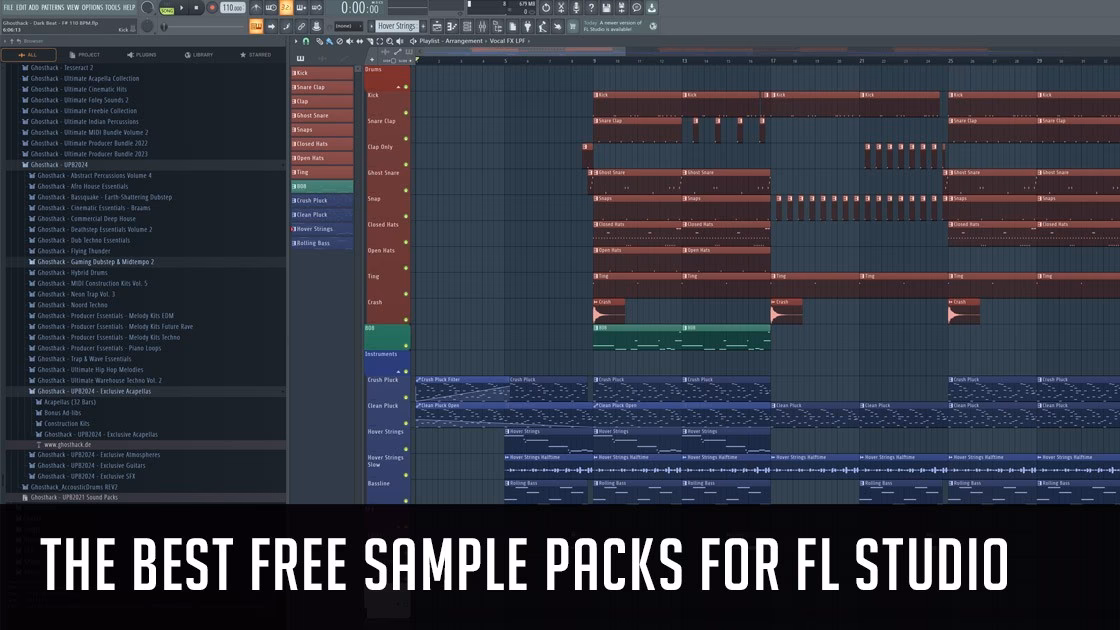1120x630 pixels.
Task: Toggle typing keyboard to piano button
Action: (x=256, y=26)
